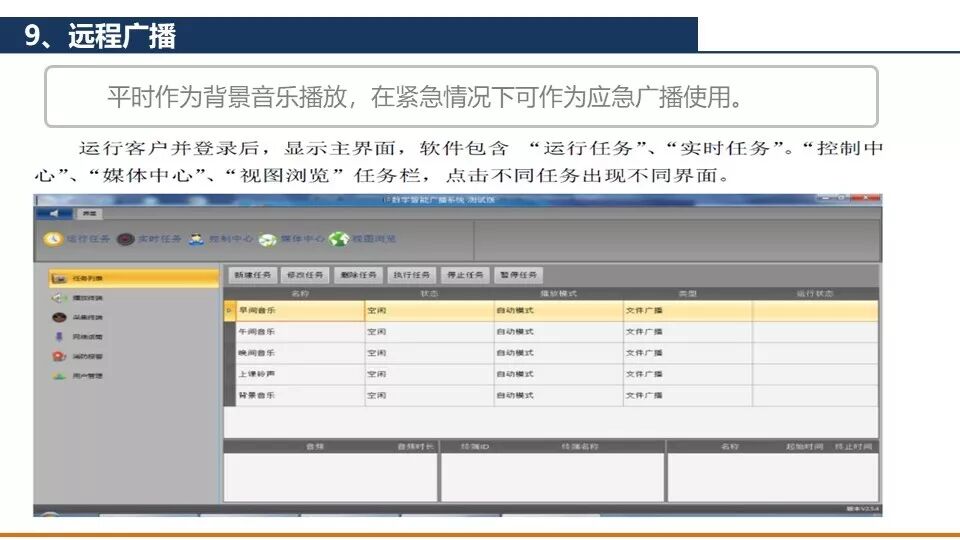
Task: Click the 修改任务 button
Action: tap(306, 276)
